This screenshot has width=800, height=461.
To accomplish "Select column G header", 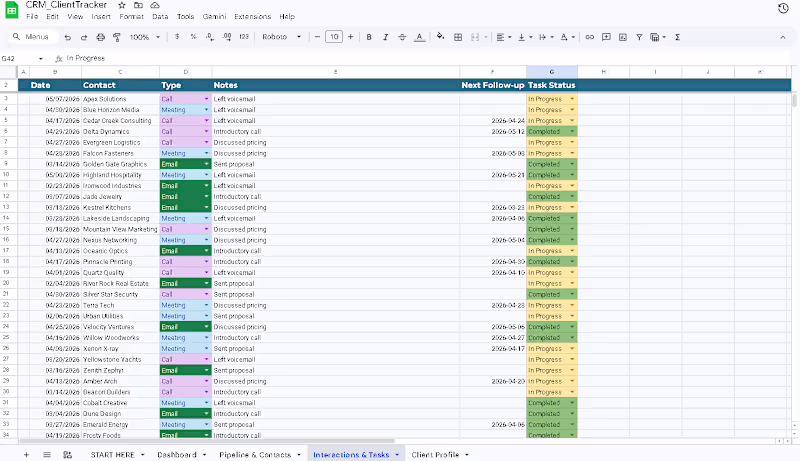I will 552,72.
